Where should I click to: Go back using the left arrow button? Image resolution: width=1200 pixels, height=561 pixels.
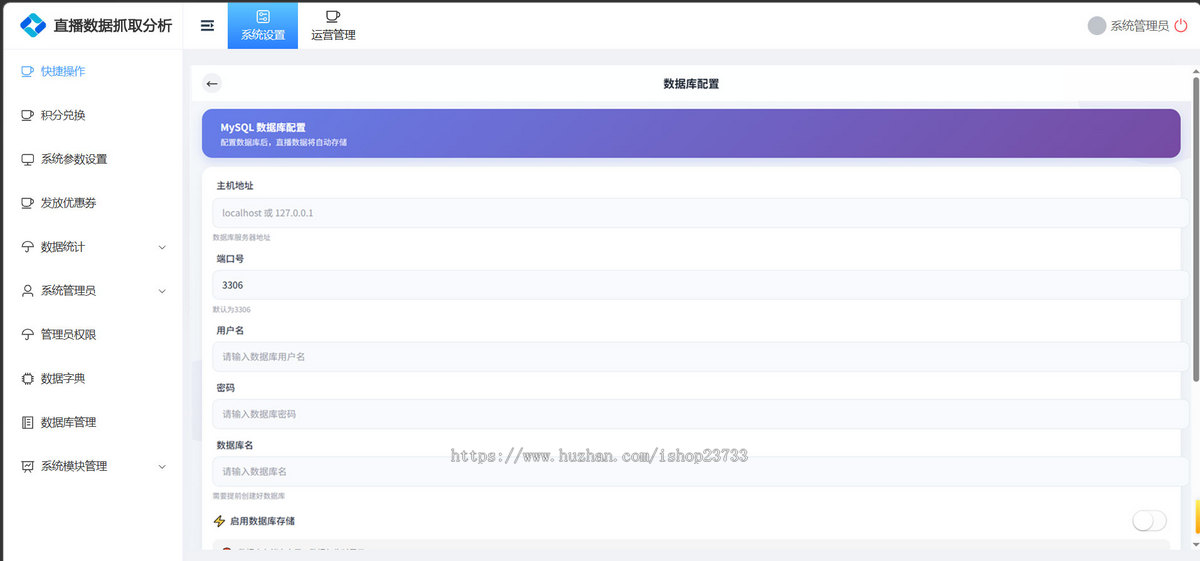[x=212, y=84]
